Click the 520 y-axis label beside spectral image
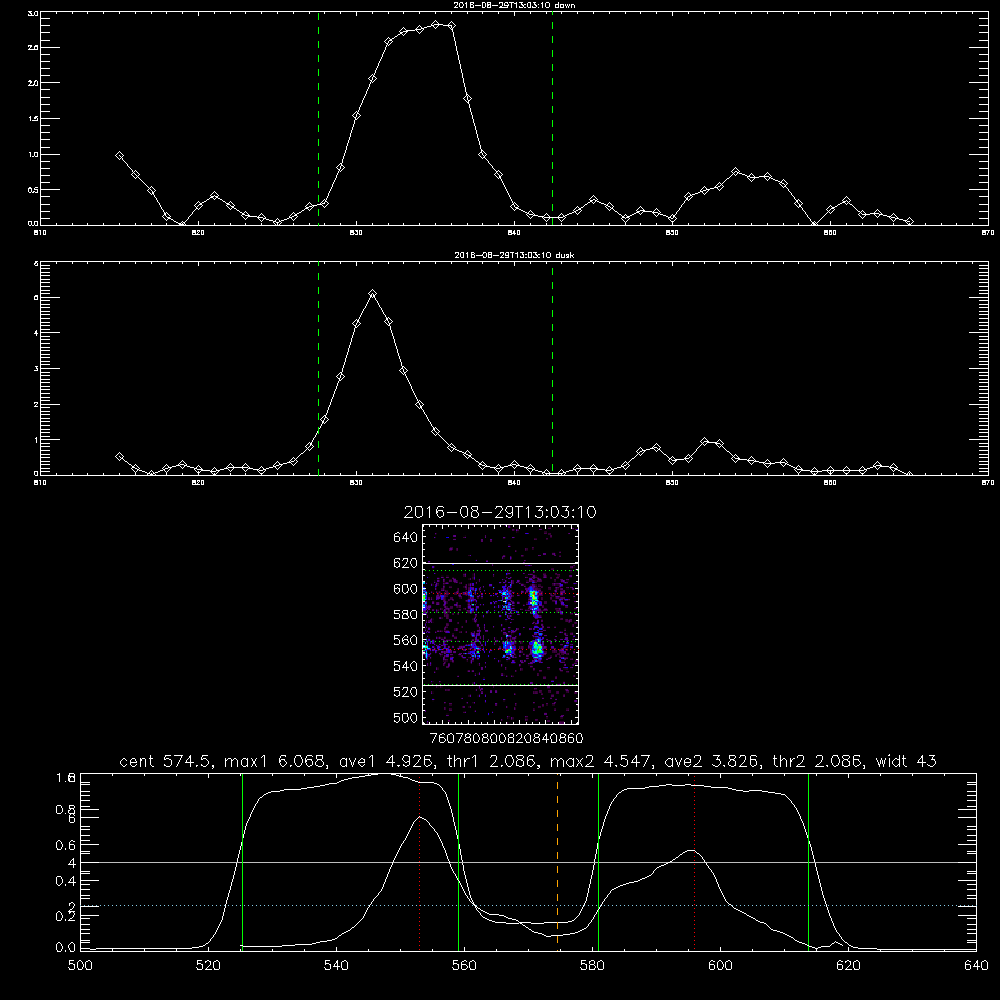The height and width of the screenshot is (1000, 1000). 406,692
